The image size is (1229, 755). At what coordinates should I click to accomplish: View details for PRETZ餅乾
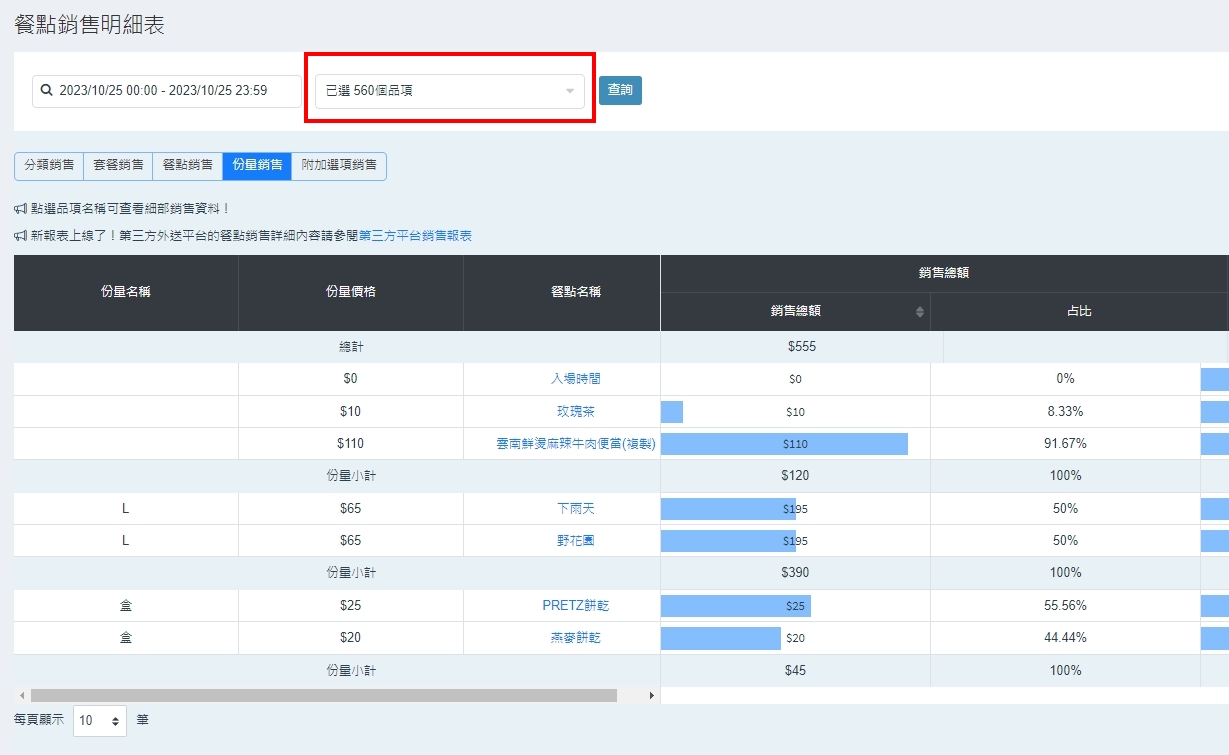click(577, 606)
